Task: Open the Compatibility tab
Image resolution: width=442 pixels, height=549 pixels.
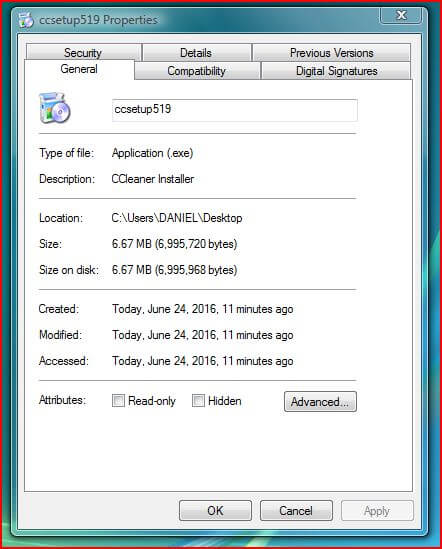Action: pyautogui.click(x=196, y=71)
